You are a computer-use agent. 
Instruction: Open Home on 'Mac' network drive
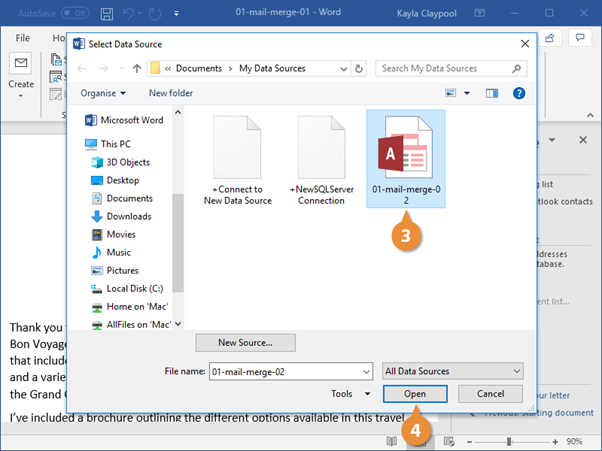[x=130, y=307]
